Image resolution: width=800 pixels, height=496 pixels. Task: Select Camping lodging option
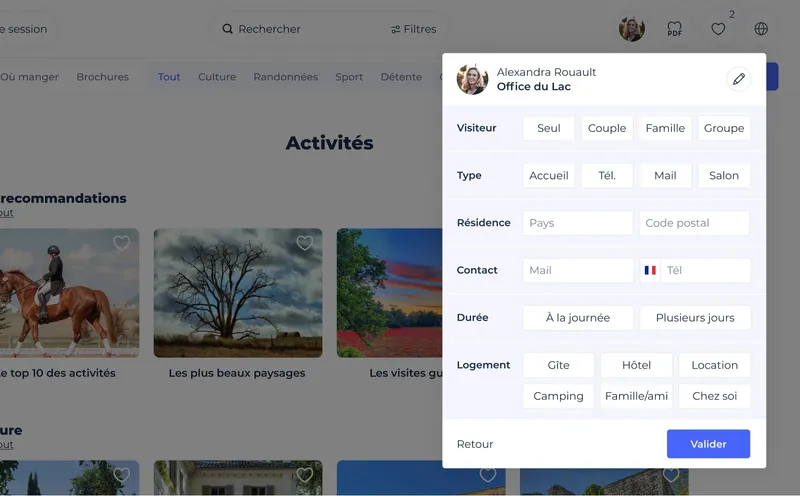click(x=559, y=396)
